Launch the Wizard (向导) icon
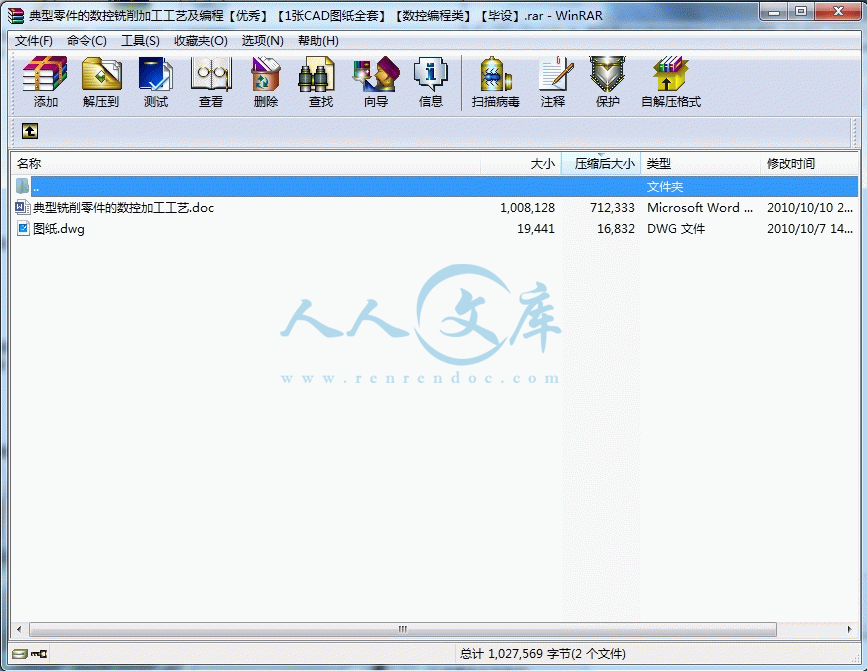867x671 pixels. pos(376,82)
